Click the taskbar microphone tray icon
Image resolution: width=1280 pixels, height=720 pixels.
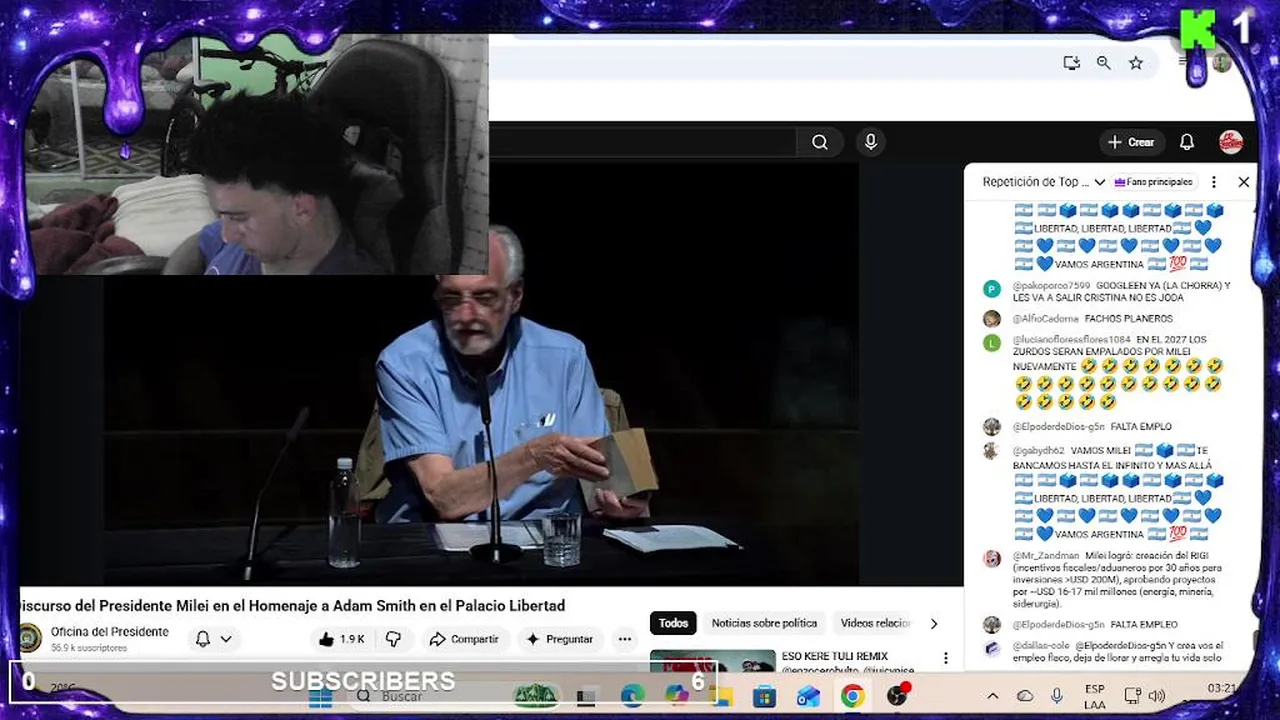pyautogui.click(x=1056, y=696)
